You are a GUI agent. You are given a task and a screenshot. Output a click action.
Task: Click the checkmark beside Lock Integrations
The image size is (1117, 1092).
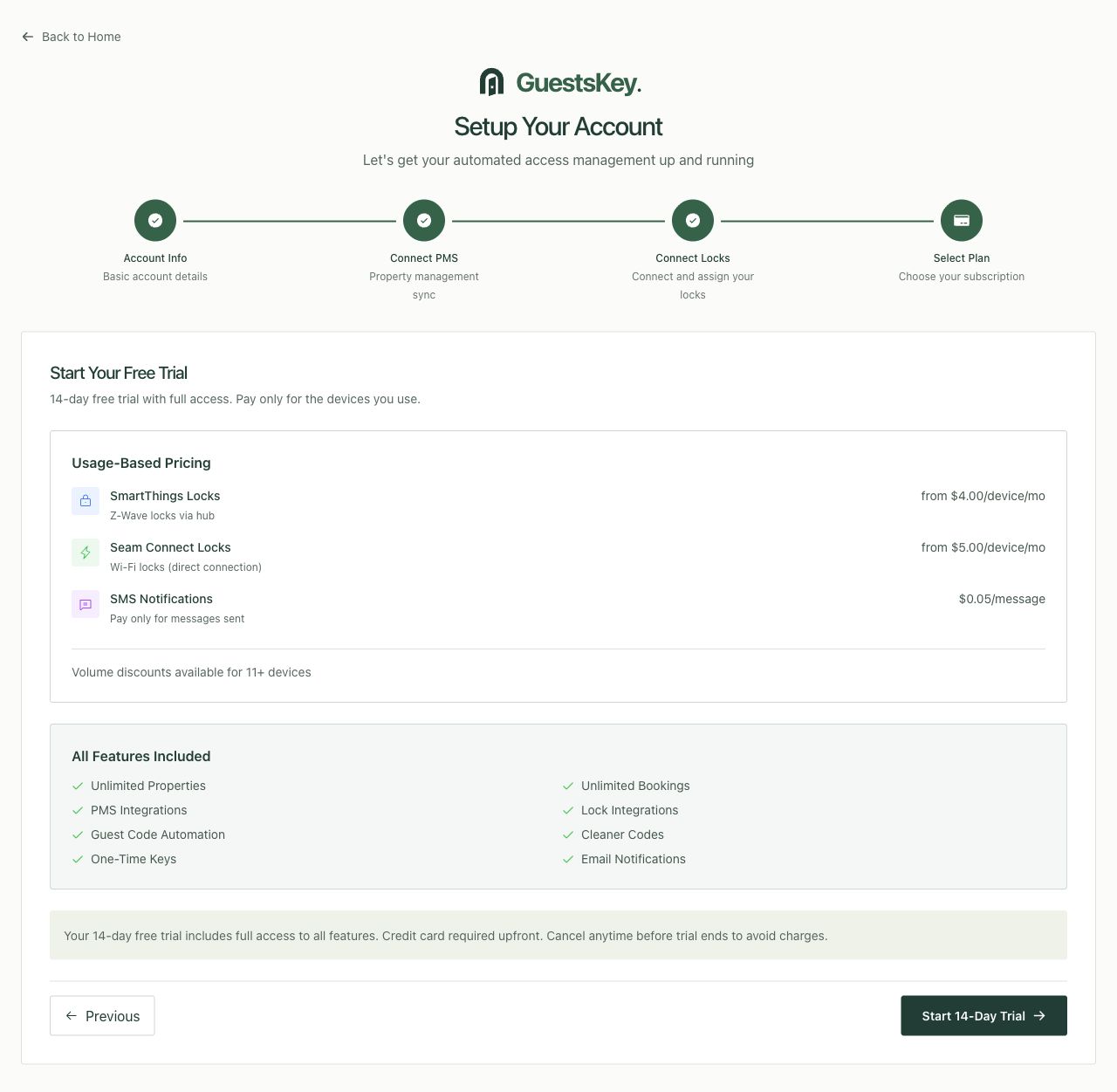(568, 810)
